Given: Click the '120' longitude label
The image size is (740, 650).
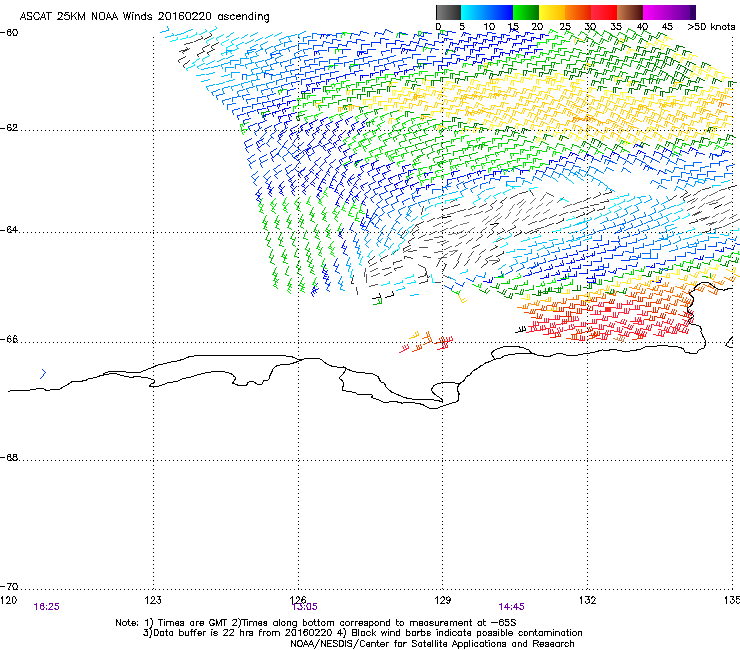Looking at the screenshot, I should tap(8, 600).
